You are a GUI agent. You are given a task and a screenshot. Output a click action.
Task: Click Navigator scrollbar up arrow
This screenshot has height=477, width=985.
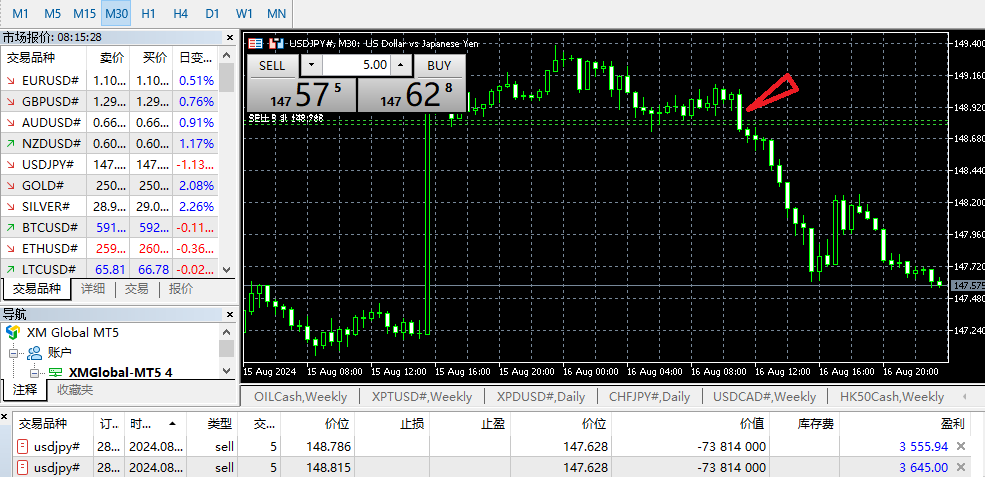pos(227,332)
